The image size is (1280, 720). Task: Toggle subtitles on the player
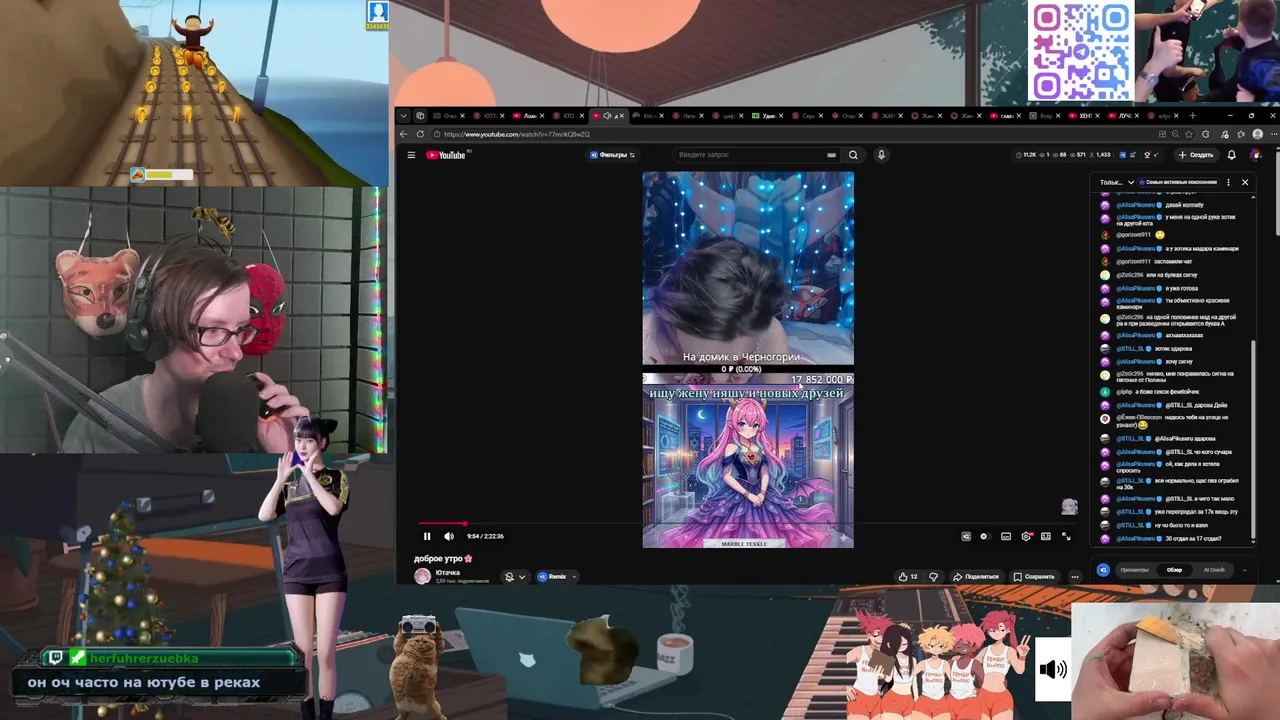[1006, 536]
